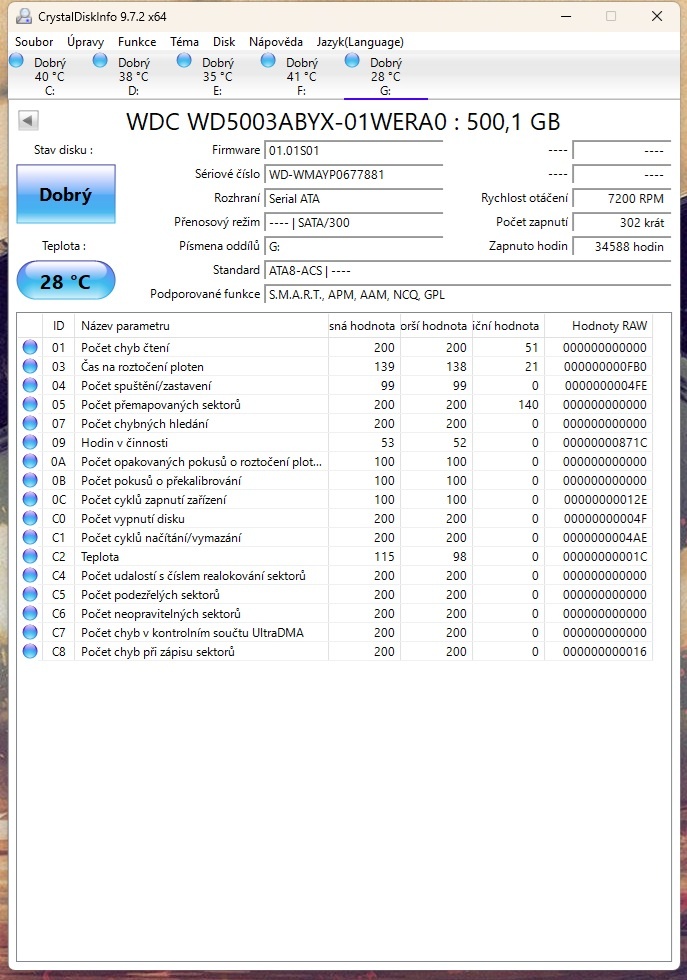Click the Podporované funkce field

pos(468,294)
